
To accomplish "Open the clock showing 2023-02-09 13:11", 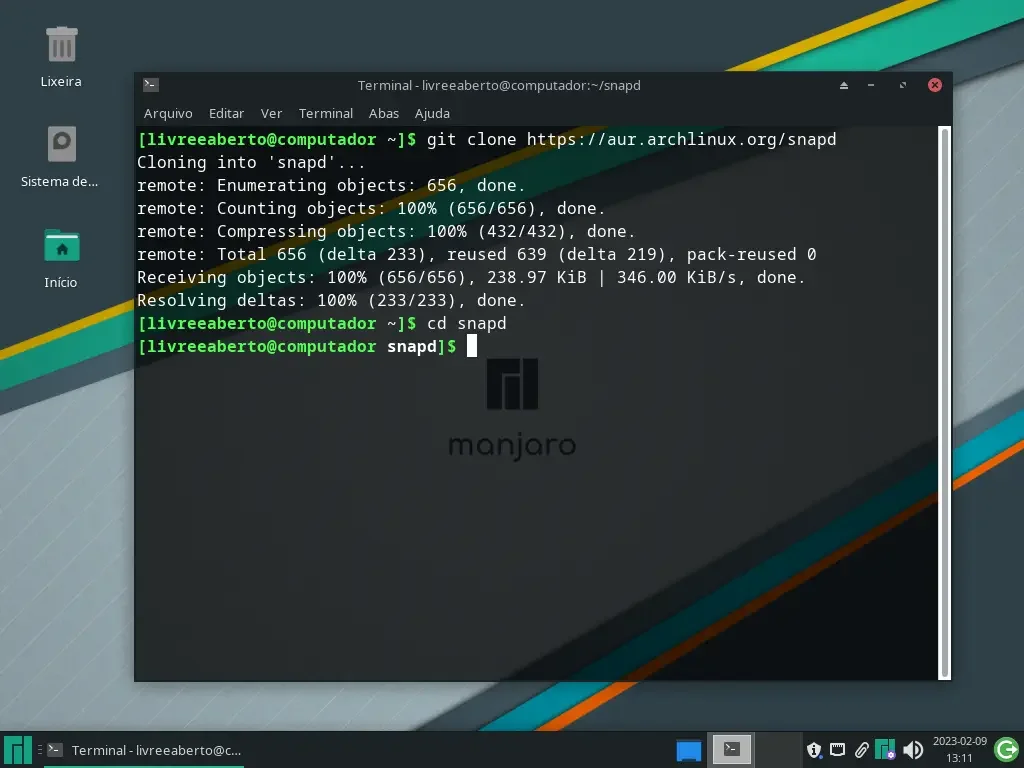I will click(959, 749).
